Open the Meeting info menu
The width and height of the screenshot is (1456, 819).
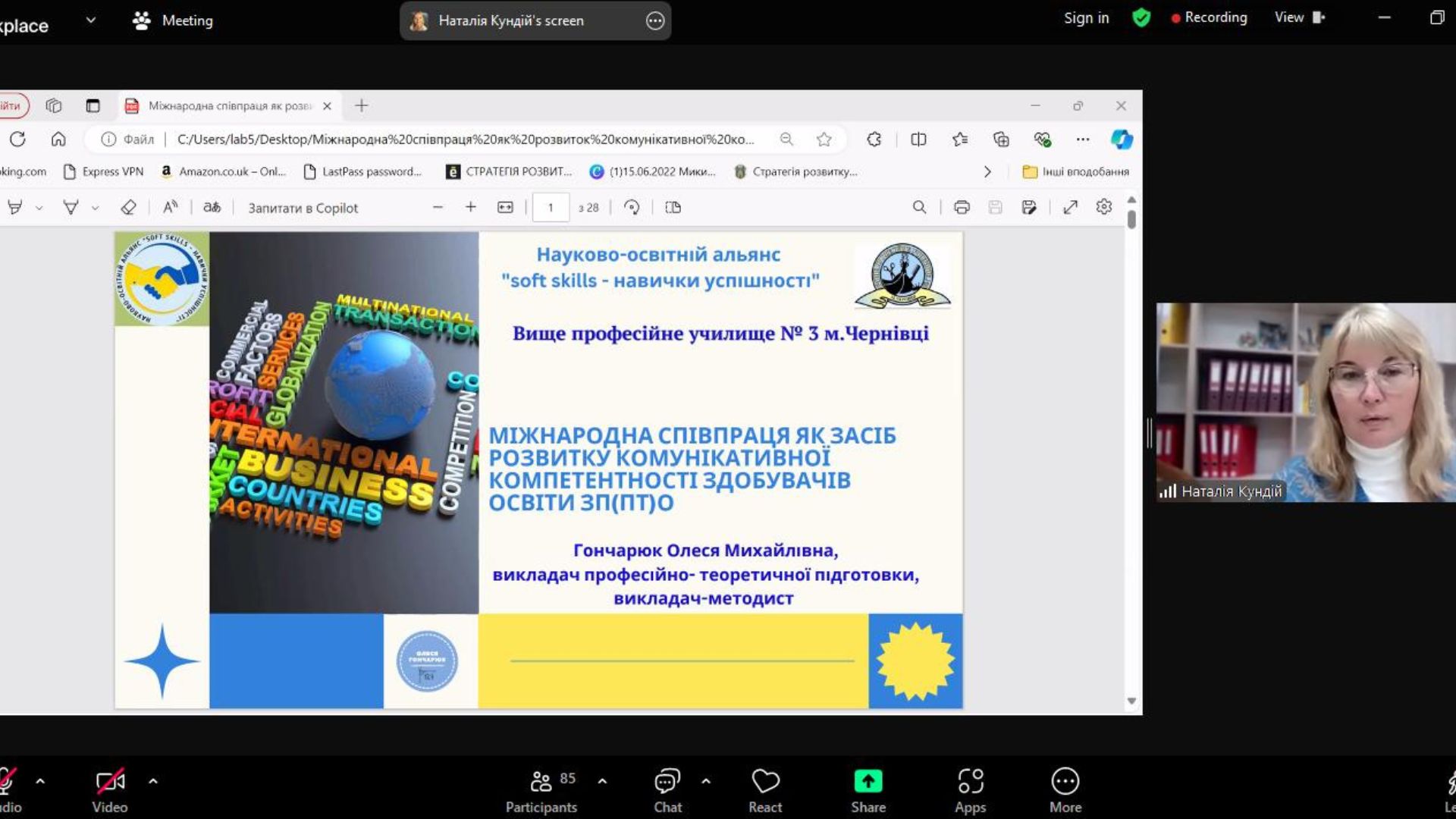click(173, 20)
